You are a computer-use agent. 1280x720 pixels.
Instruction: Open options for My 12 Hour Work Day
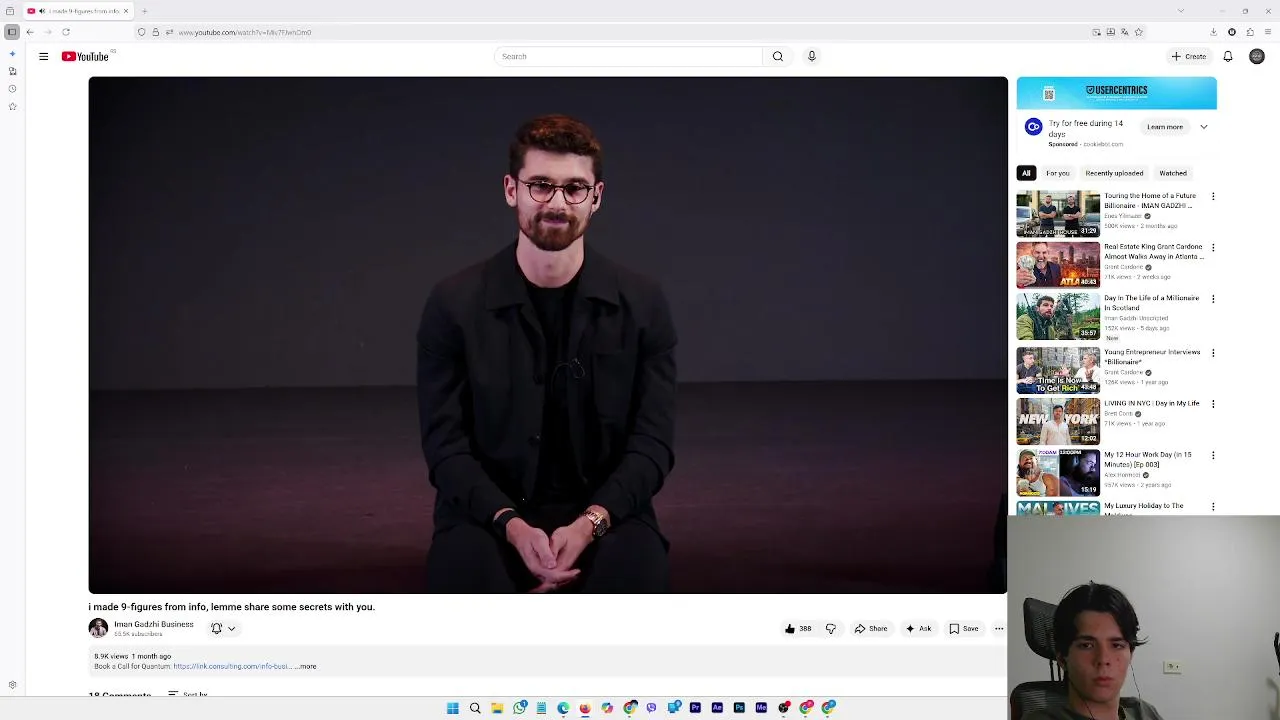click(1213, 455)
